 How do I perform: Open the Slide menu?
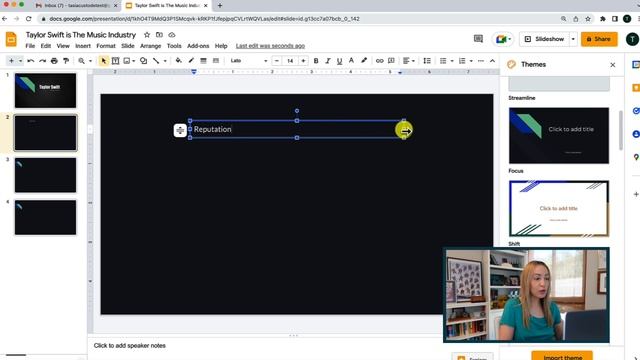tap(128, 46)
